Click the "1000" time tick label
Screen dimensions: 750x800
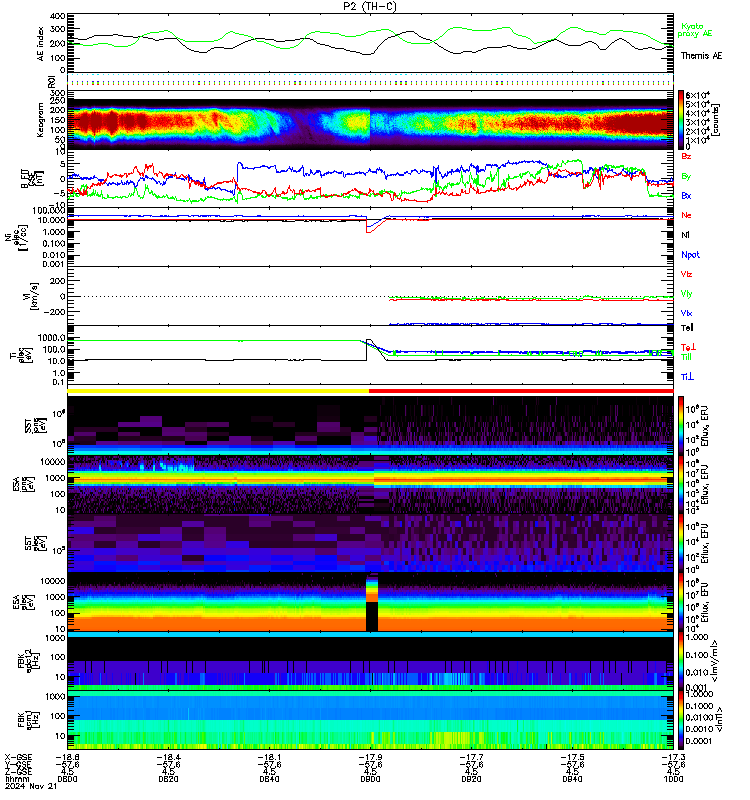(x=673, y=779)
